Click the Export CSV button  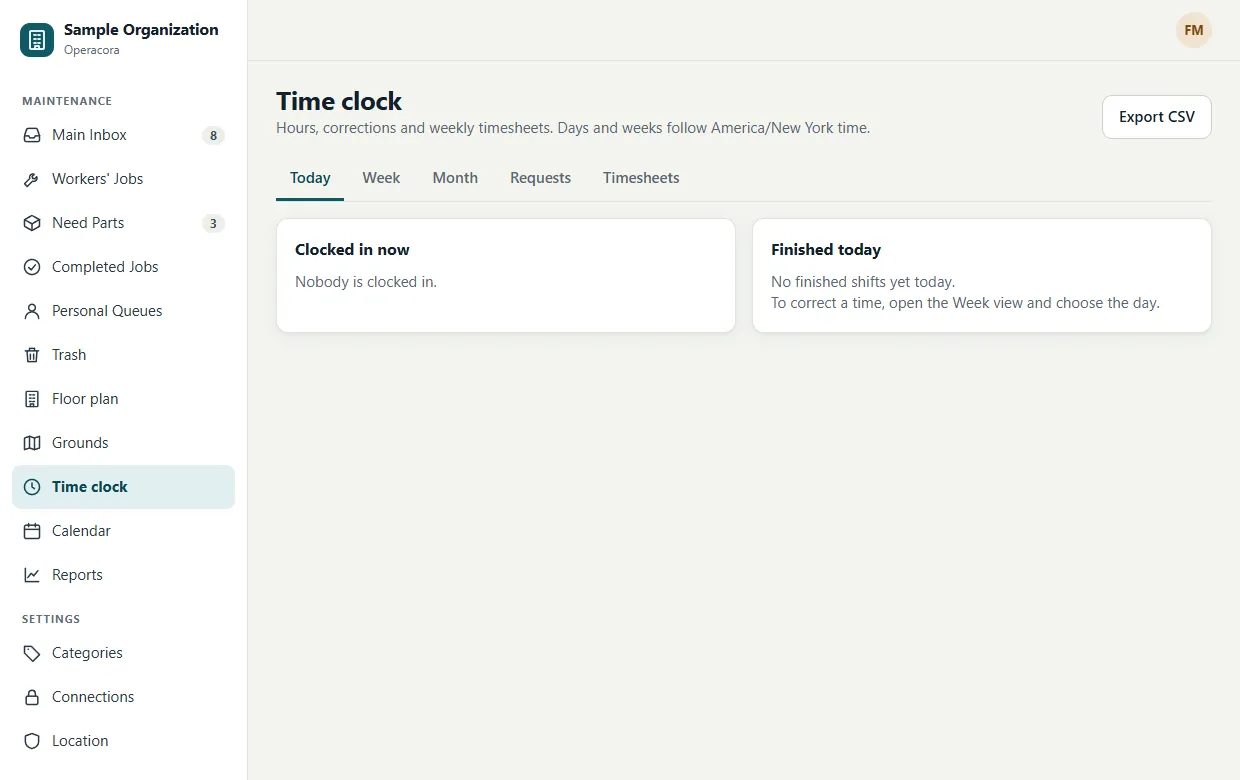[x=1156, y=117]
